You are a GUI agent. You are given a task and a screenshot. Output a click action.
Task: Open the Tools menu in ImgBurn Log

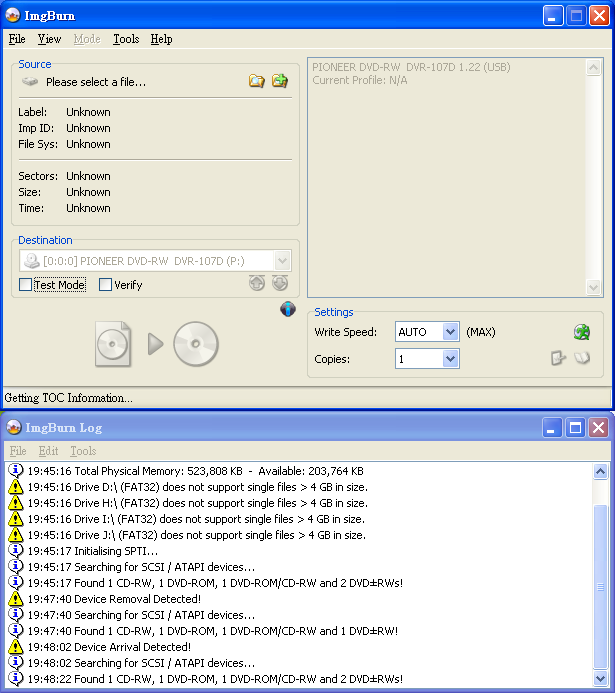point(83,451)
